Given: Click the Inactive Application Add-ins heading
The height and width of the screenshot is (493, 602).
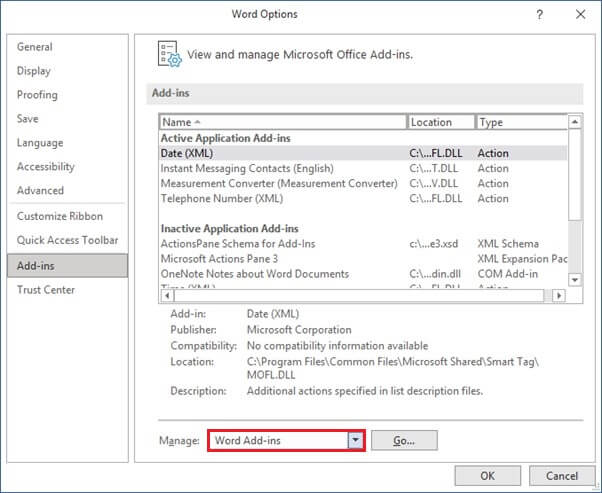Looking at the screenshot, I should [230, 229].
